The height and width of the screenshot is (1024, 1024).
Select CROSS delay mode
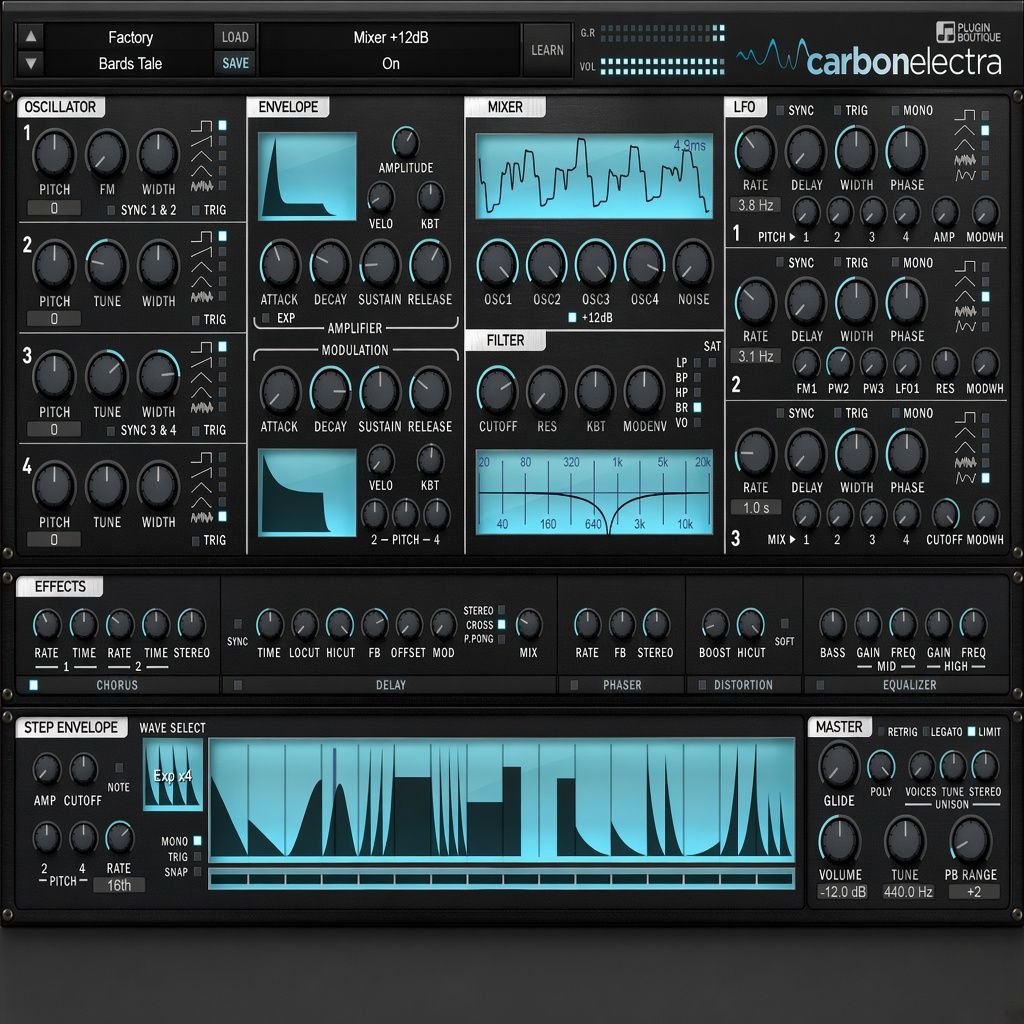click(x=502, y=625)
